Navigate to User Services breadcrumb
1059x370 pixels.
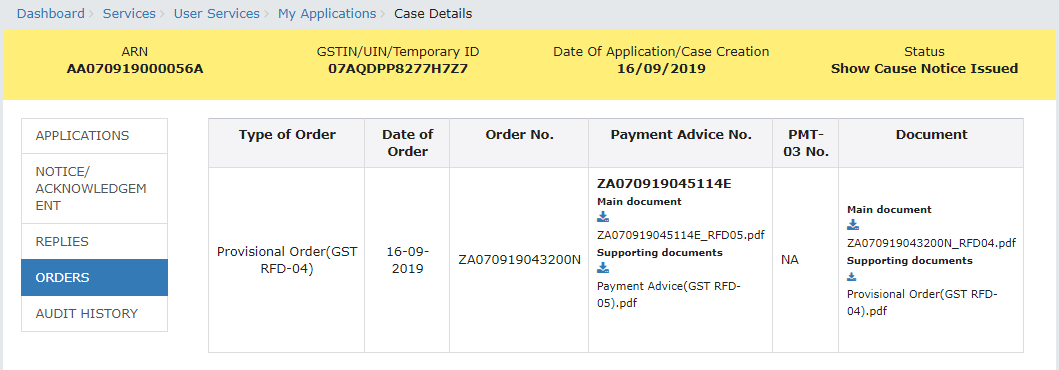217,14
